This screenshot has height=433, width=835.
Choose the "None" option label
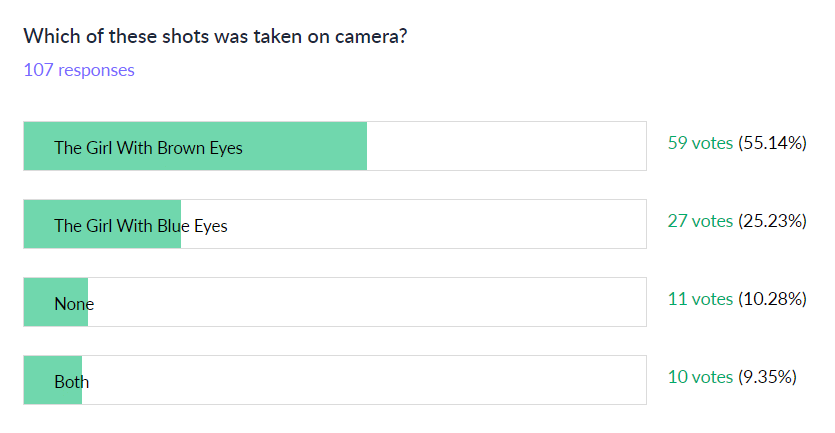pos(73,304)
